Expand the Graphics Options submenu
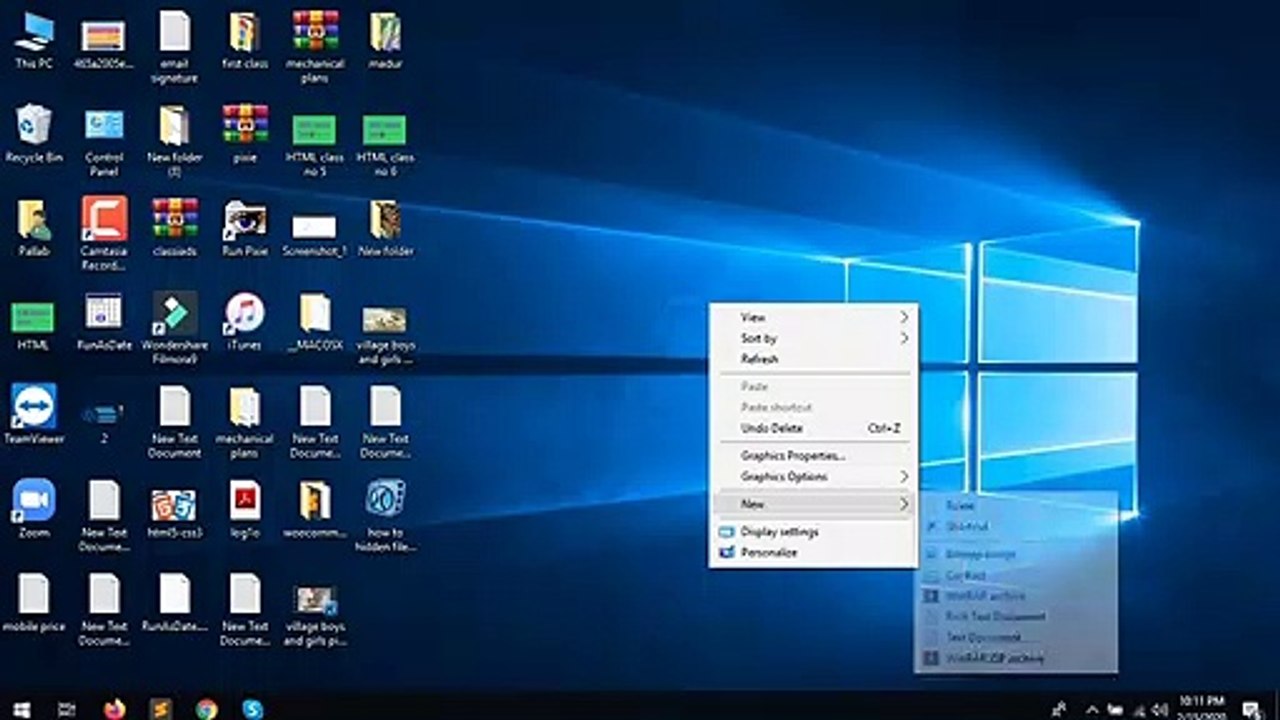This screenshot has width=1280, height=720. click(813, 476)
